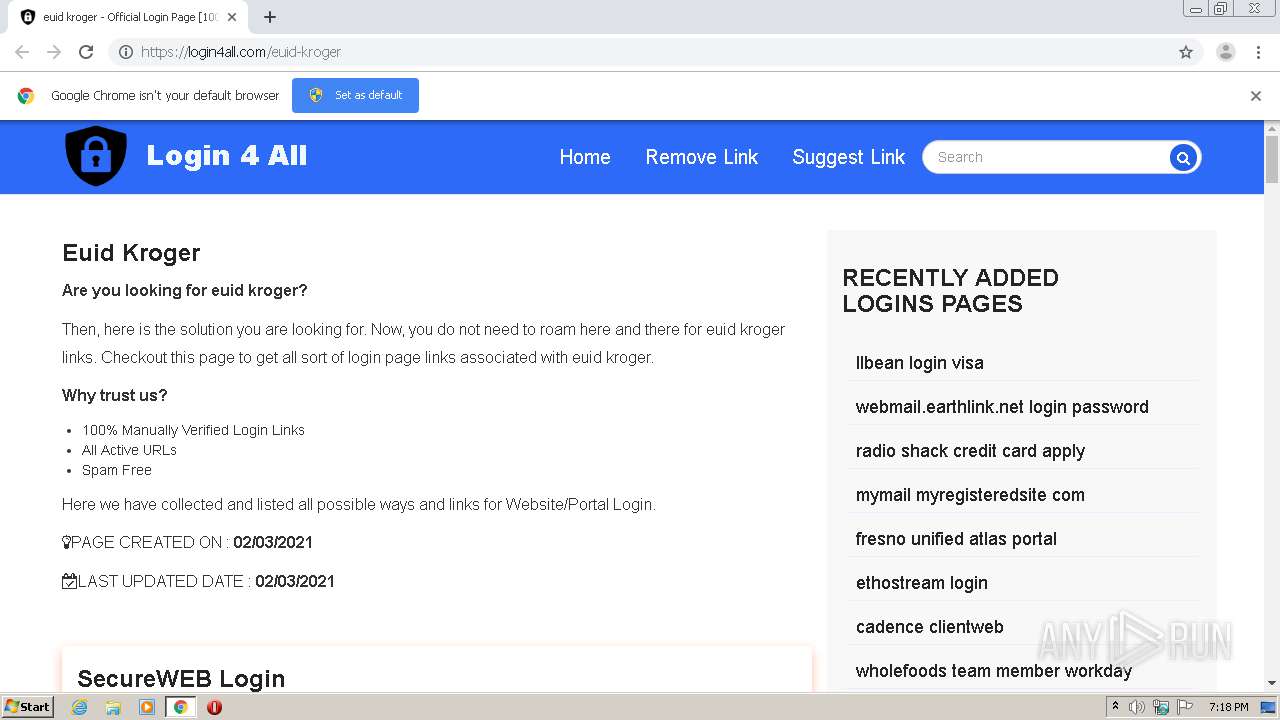Open the Remove Link nav item
This screenshot has width=1280, height=720.
(x=702, y=157)
